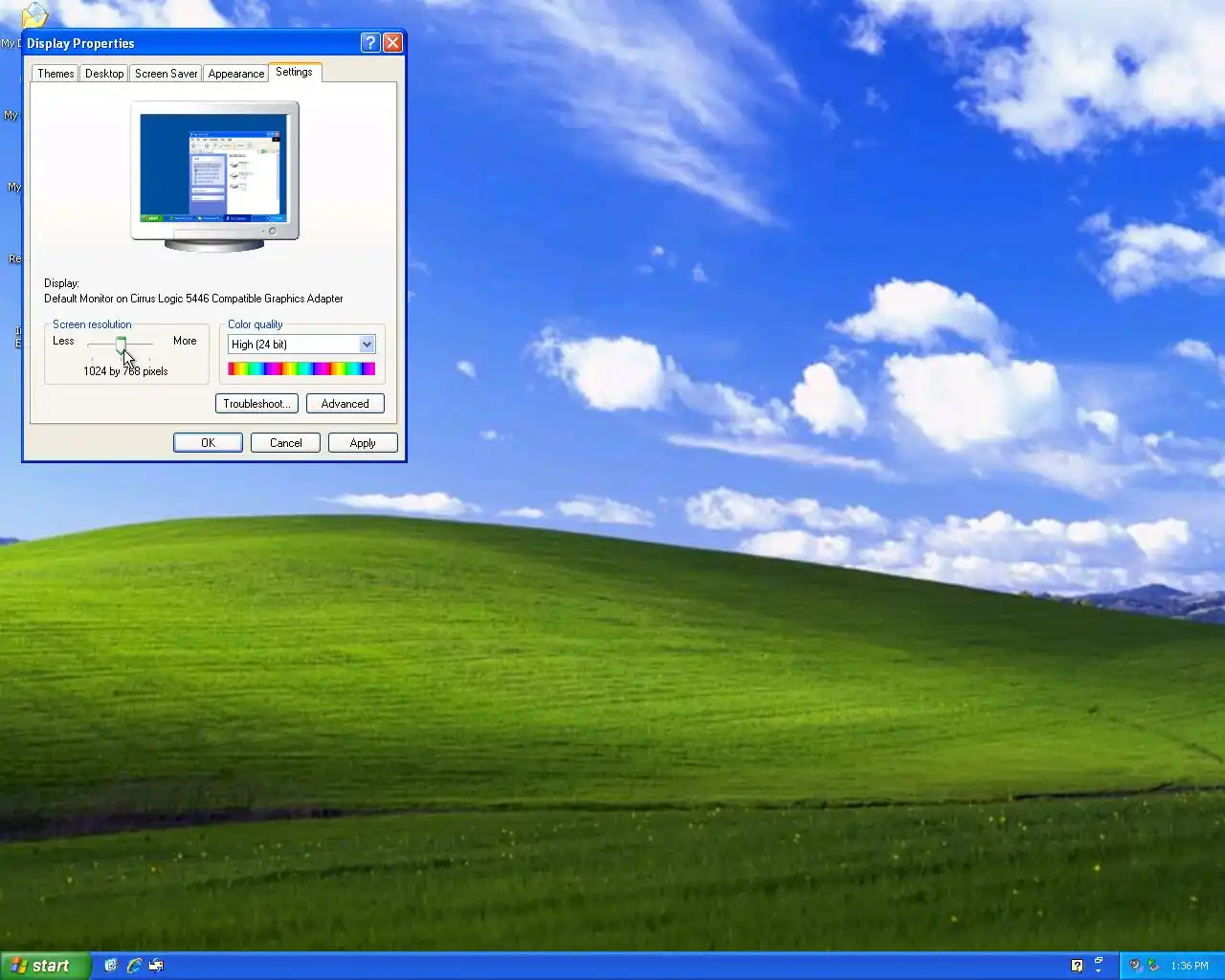
Task: Click the red shield tray icon
Action: click(x=1136, y=966)
